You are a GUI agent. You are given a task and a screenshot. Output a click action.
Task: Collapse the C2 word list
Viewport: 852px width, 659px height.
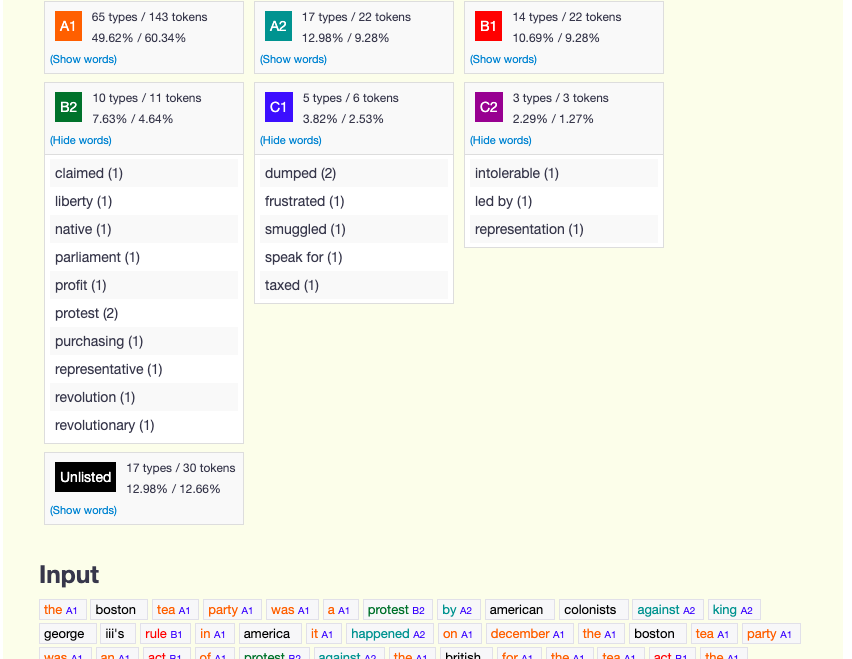(x=500, y=140)
